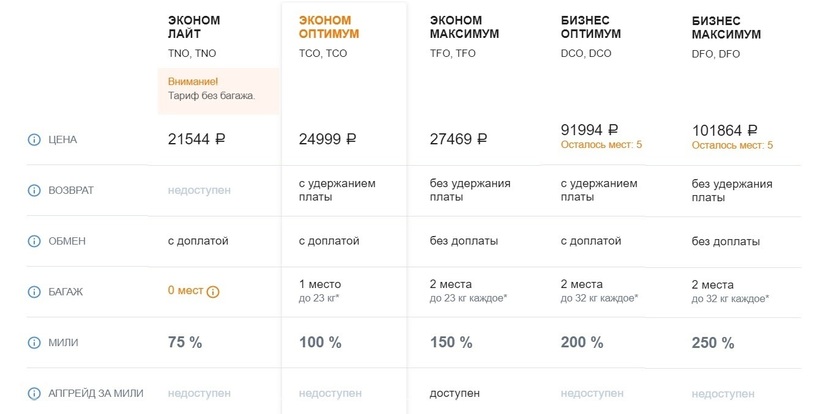Screen dimensions: 820x414
Task: Click the 21544 ₽ price
Action: [x=197, y=140]
